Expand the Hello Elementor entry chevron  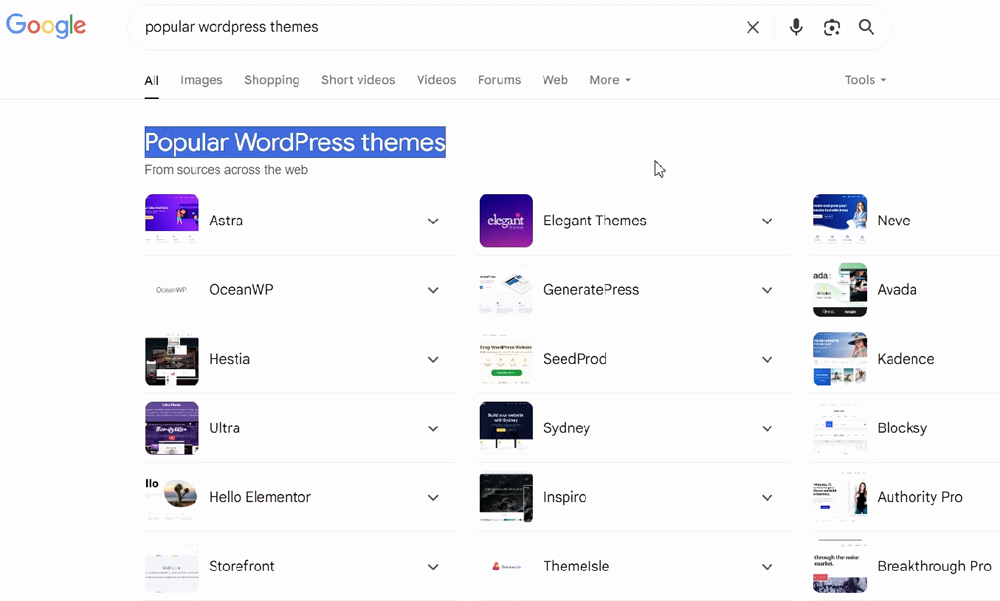click(433, 498)
